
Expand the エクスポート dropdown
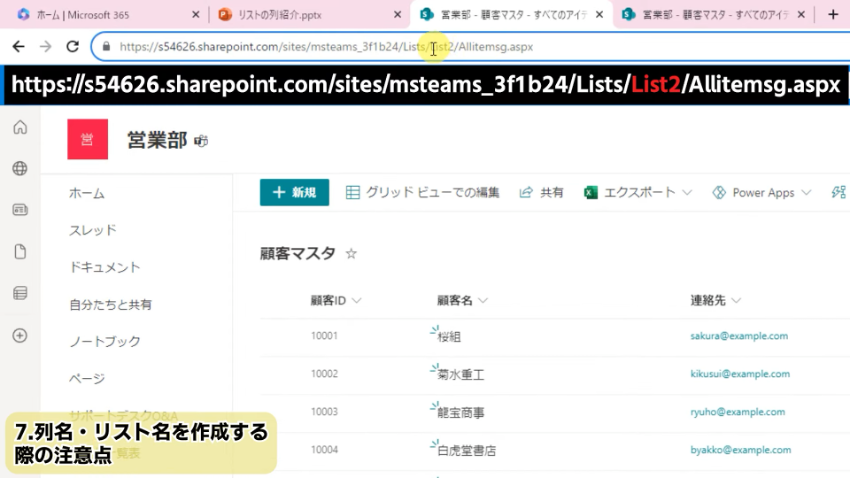pyautogui.click(x=687, y=193)
